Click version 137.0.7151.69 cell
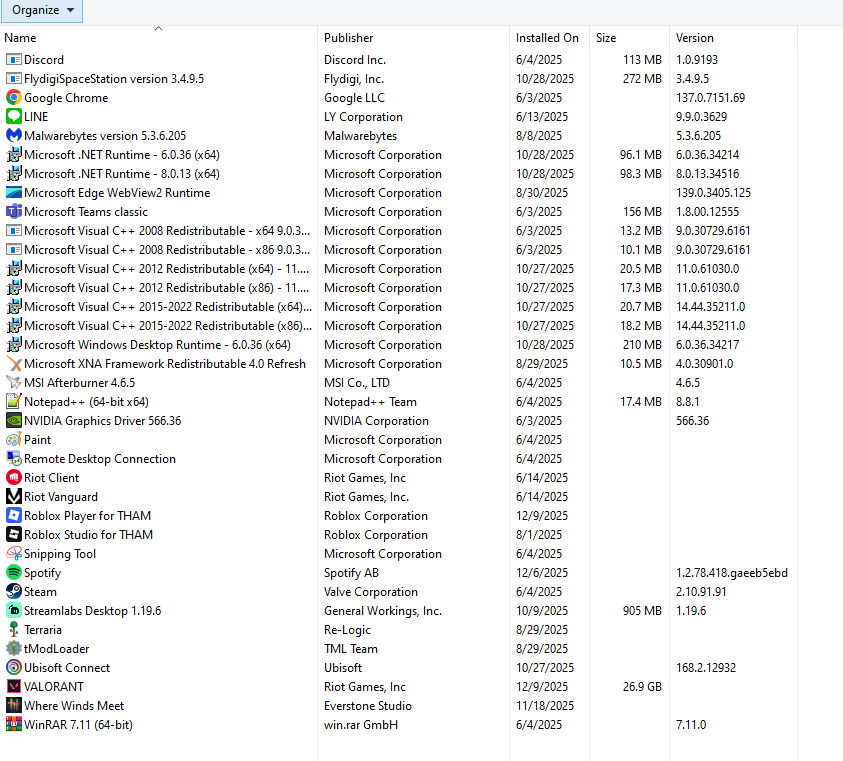 [x=710, y=98]
